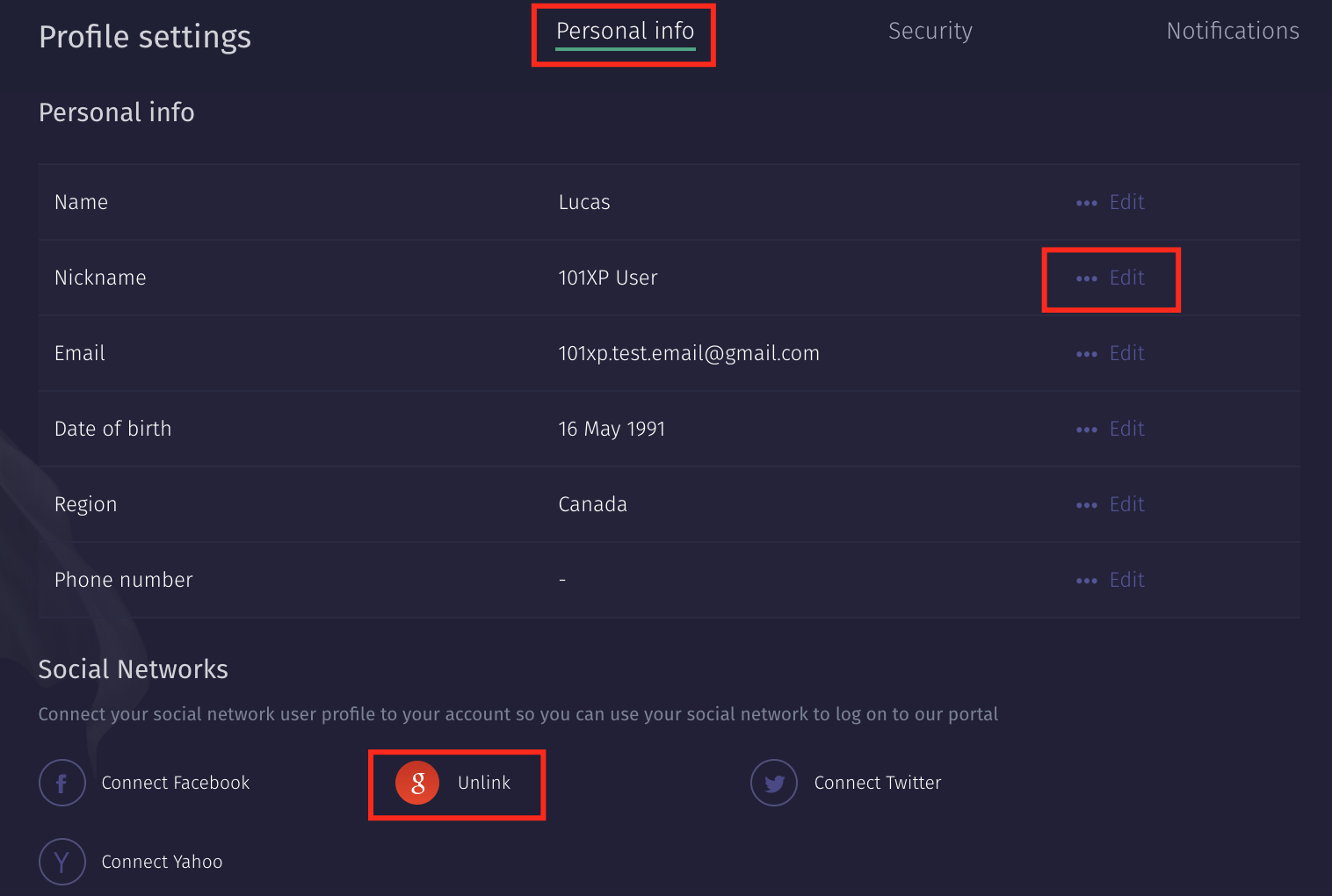Unlink the Google account
1332x896 pixels.
(x=484, y=783)
